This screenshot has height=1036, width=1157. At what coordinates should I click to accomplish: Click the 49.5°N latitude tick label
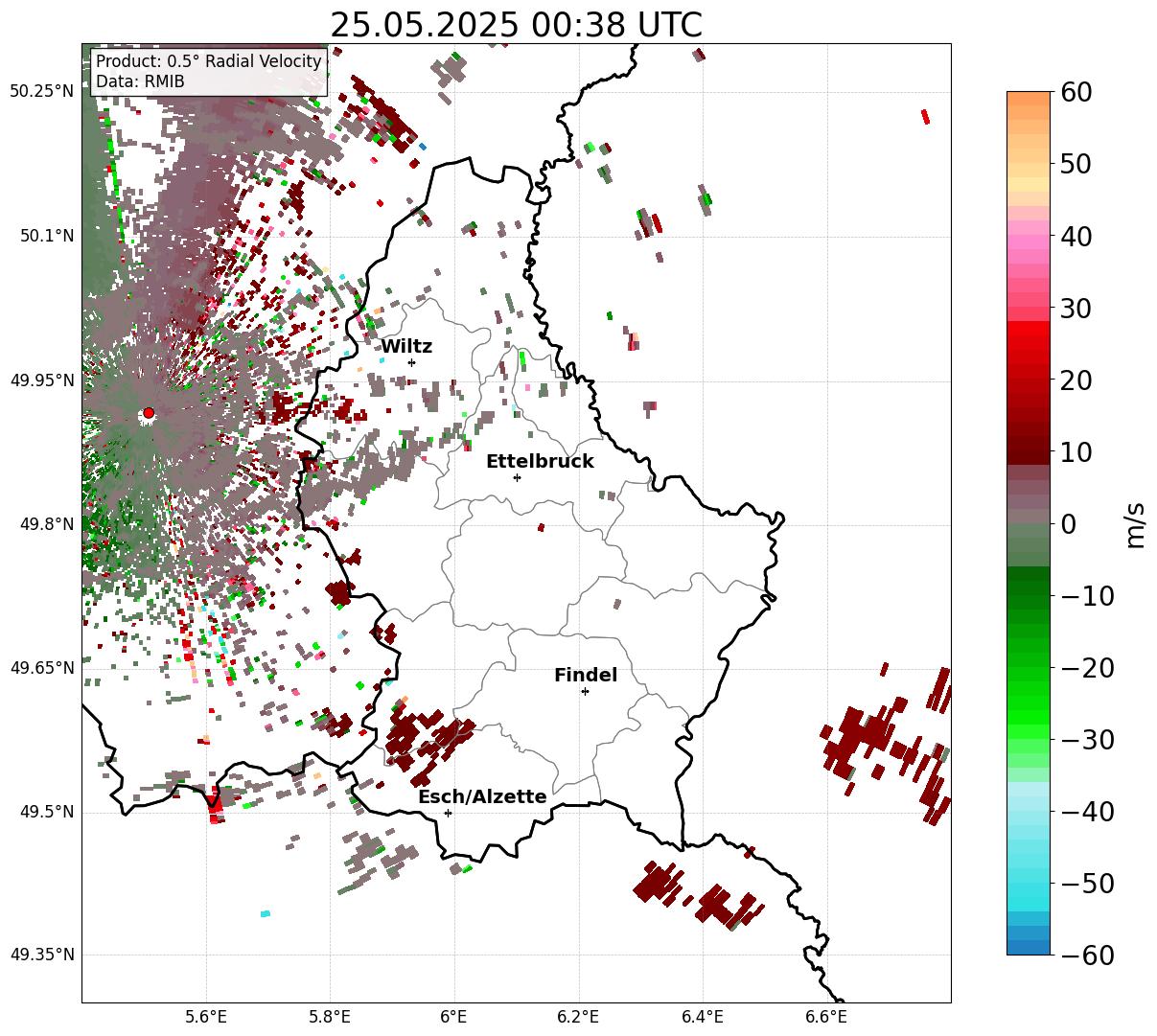pos(46,812)
